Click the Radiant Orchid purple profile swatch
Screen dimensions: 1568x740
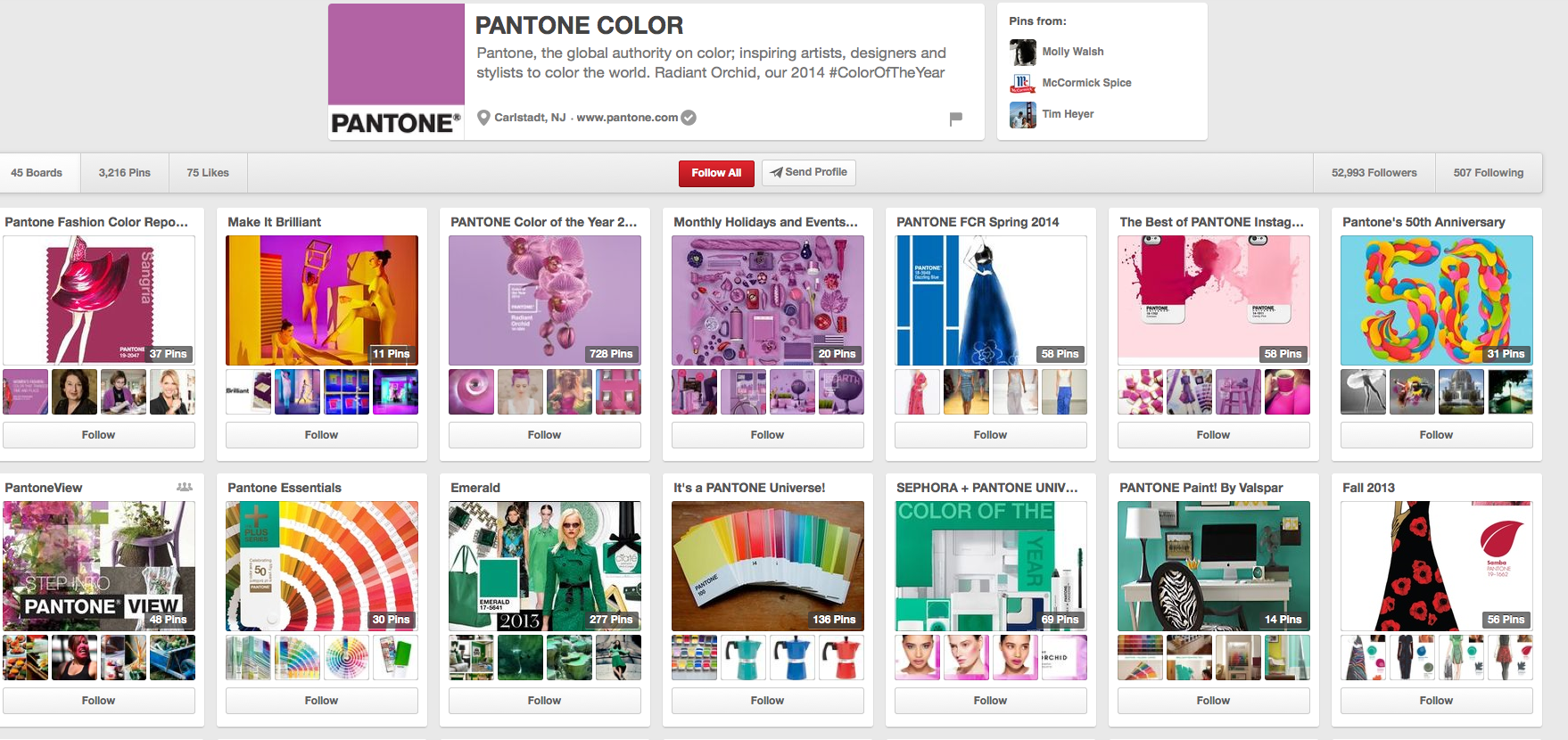396,54
